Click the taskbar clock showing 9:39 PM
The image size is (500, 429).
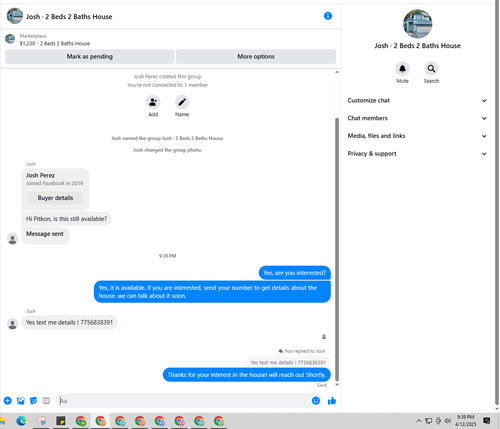point(465,421)
